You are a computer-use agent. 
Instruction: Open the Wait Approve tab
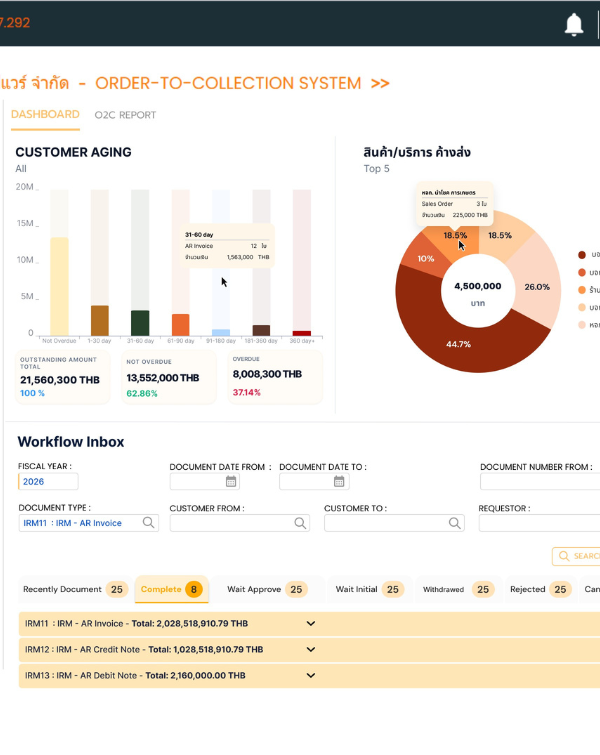(x=267, y=589)
